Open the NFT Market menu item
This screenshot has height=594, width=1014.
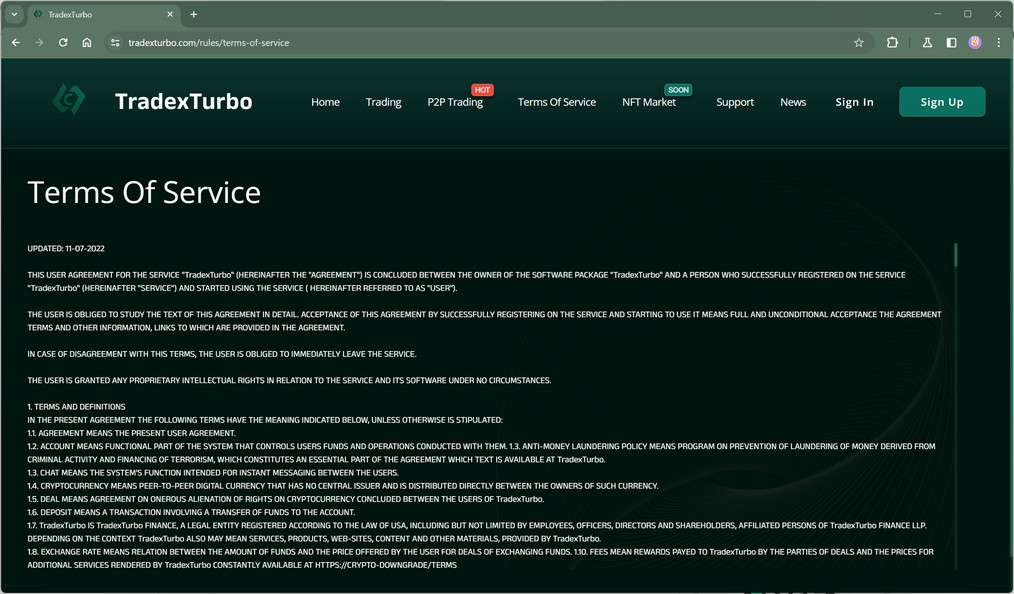[649, 101]
